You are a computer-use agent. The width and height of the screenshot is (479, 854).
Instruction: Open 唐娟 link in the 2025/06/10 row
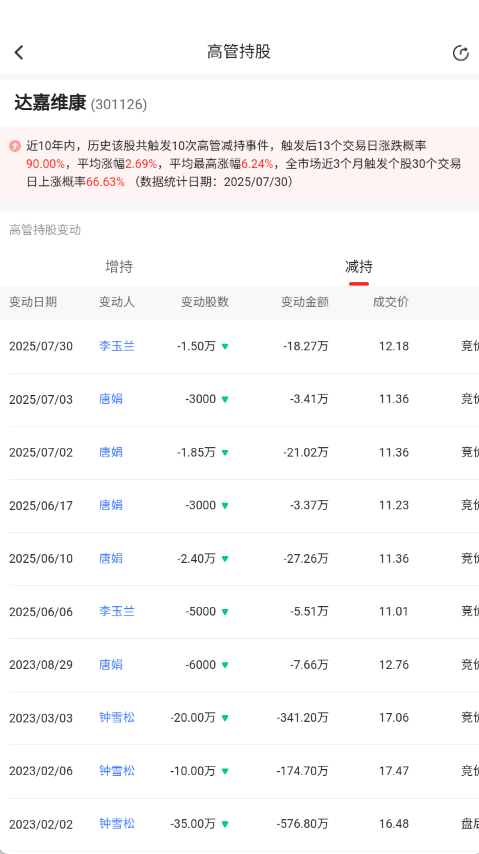[111, 558]
